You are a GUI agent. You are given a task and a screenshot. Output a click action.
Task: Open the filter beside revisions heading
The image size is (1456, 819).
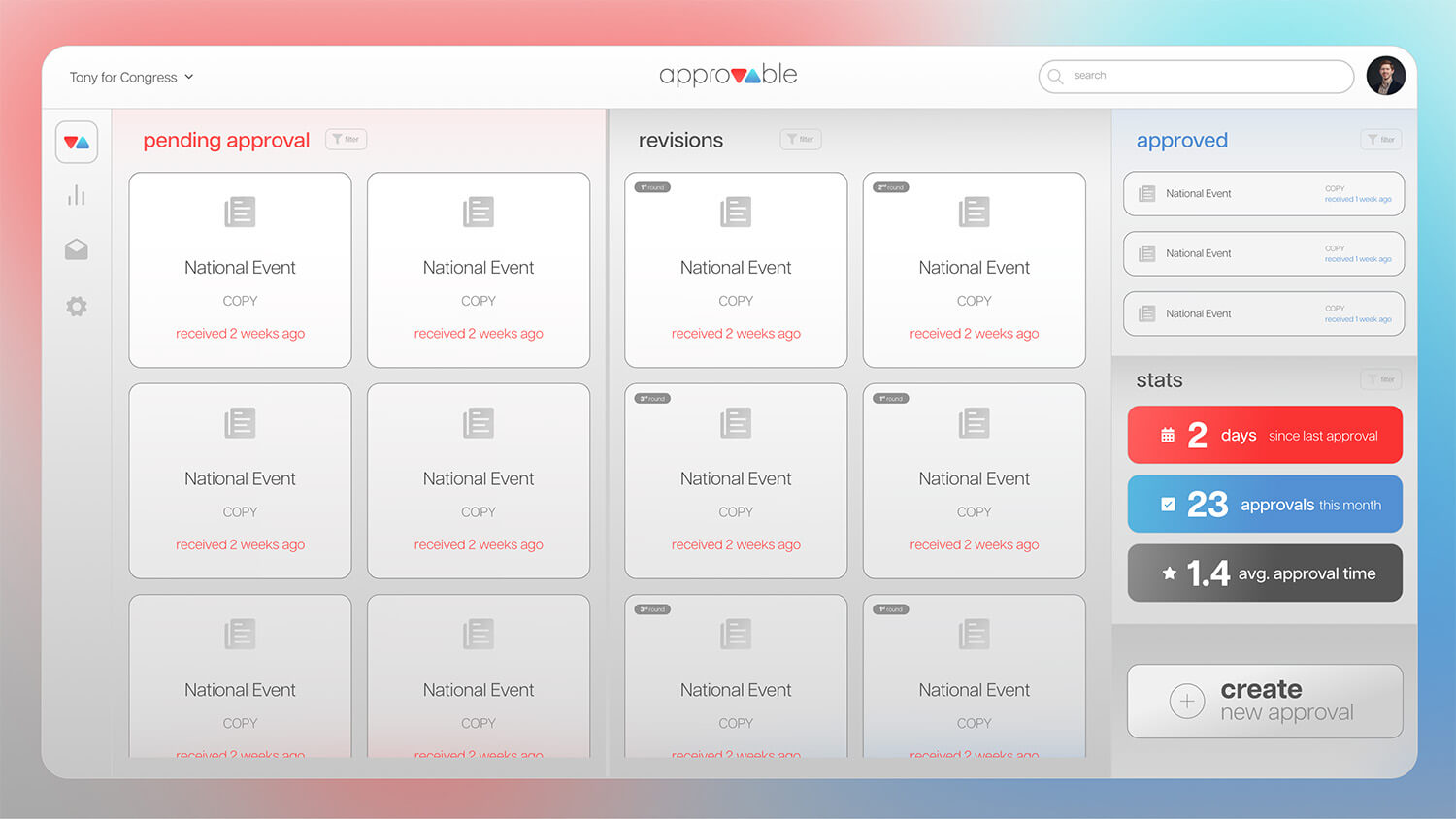click(801, 140)
